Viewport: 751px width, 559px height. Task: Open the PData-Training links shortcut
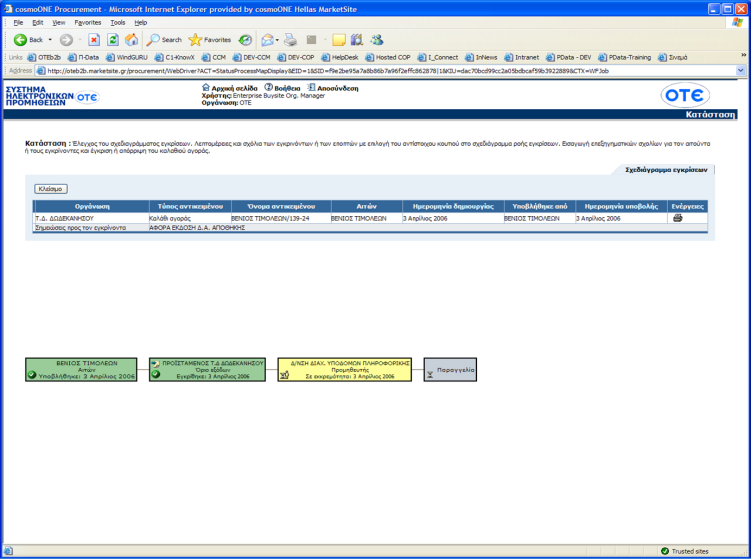click(625, 57)
